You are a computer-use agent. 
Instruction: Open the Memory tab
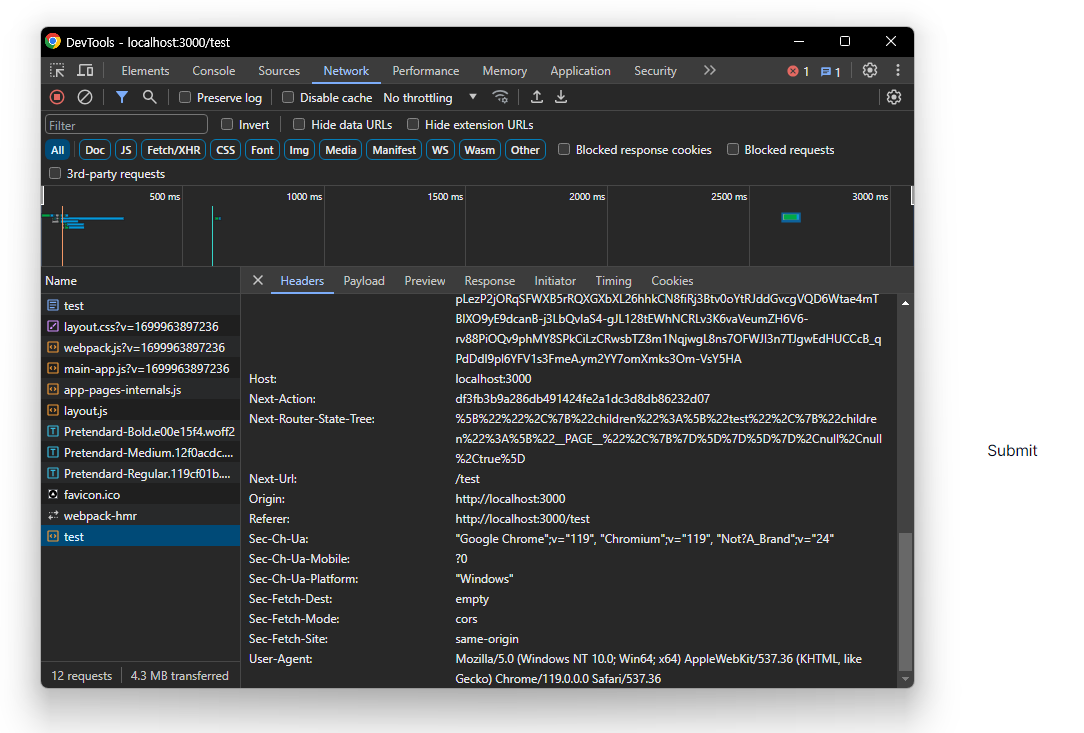pyautogui.click(x=505, y=71)
